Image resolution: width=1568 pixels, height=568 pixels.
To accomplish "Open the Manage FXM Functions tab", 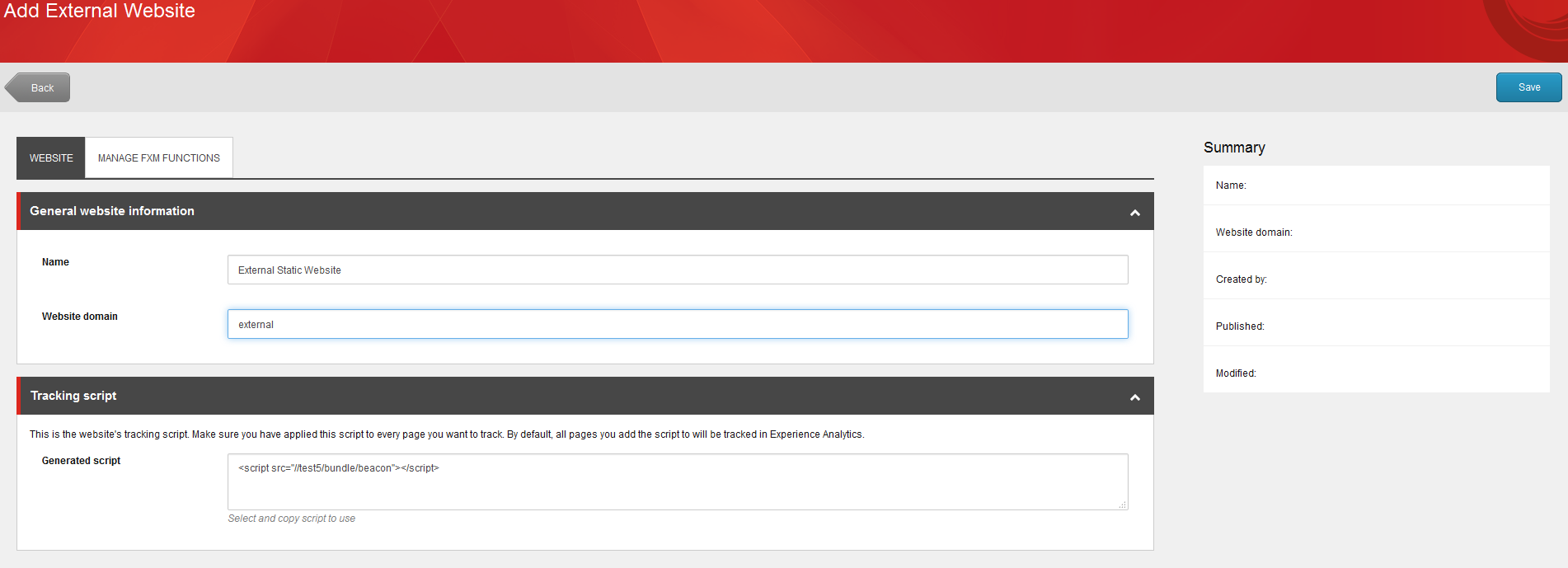I will 159,157.
